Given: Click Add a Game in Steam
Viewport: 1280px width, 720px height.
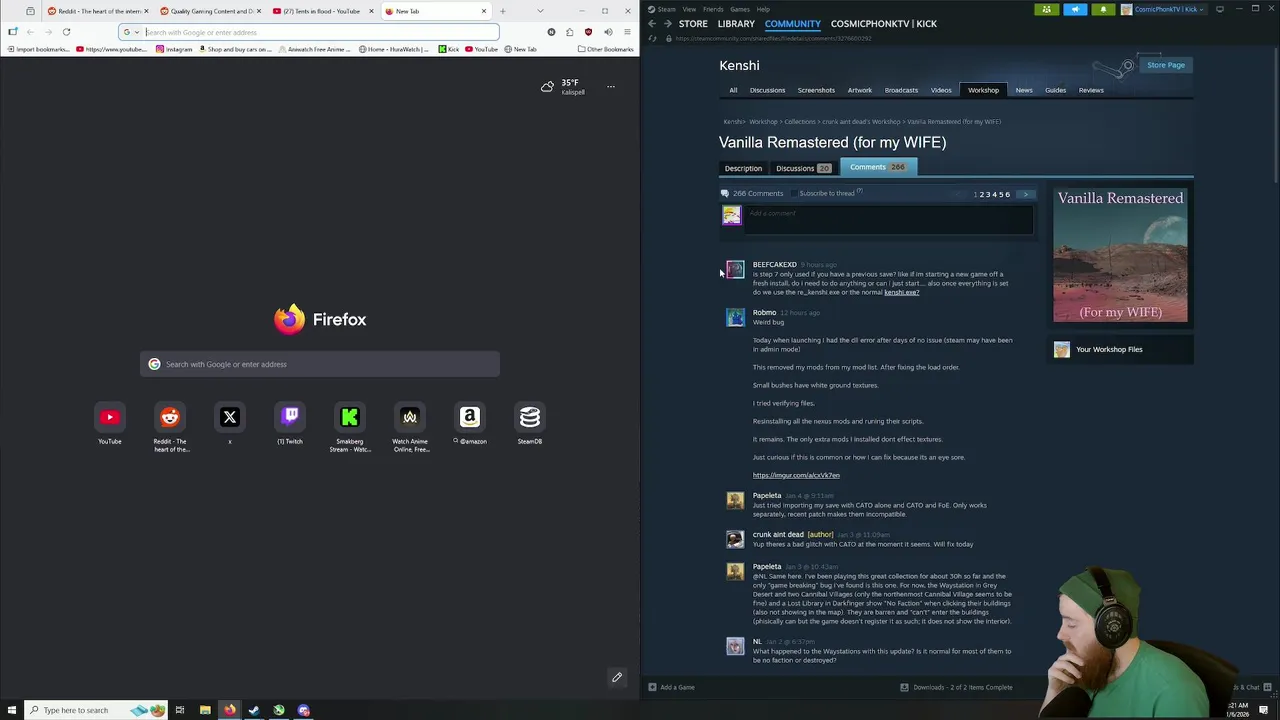Looking at the screenshot, I should point(671,687).
